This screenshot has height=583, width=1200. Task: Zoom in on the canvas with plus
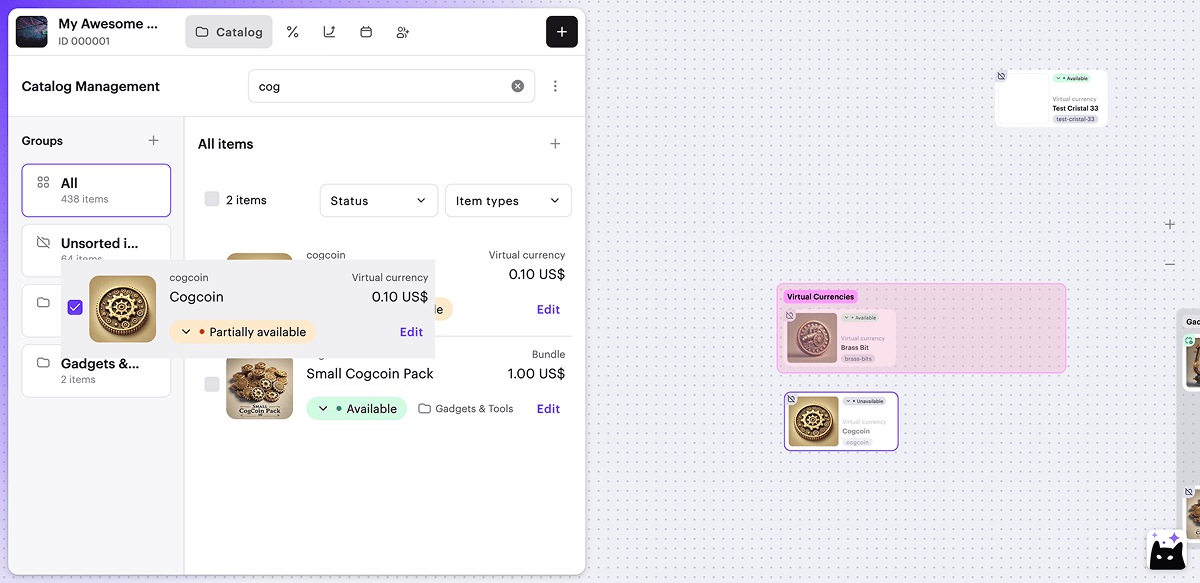1170,225
